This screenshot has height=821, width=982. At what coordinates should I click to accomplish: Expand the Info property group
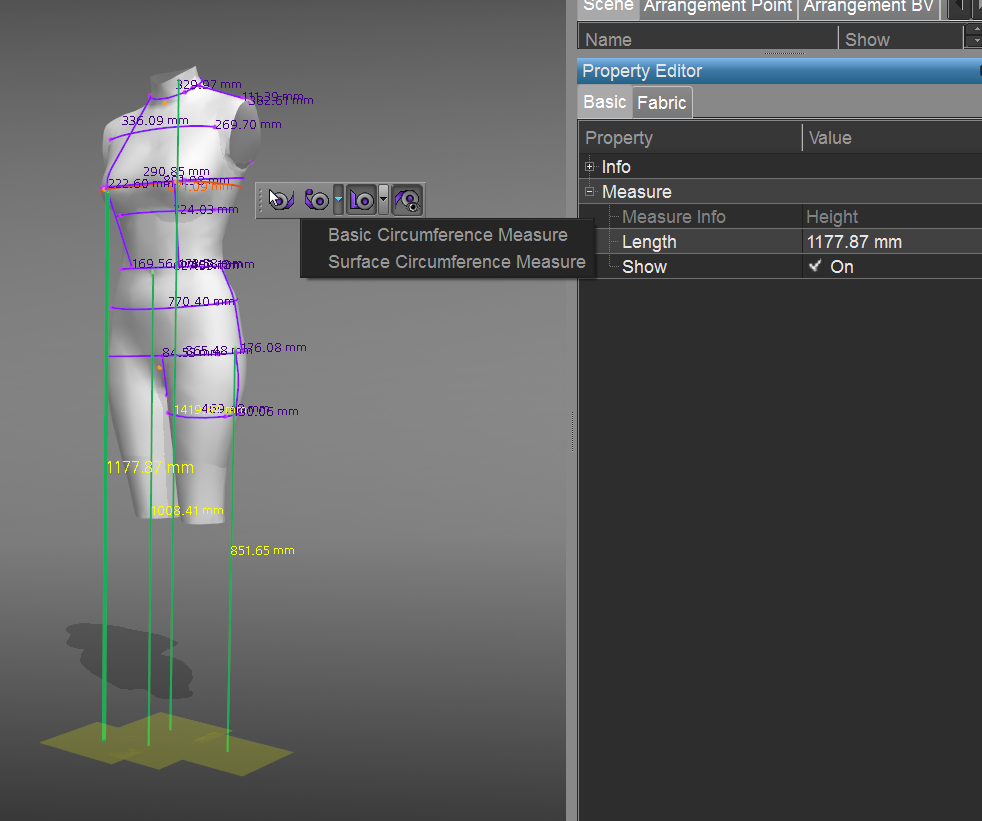click(x=590, y=167)
